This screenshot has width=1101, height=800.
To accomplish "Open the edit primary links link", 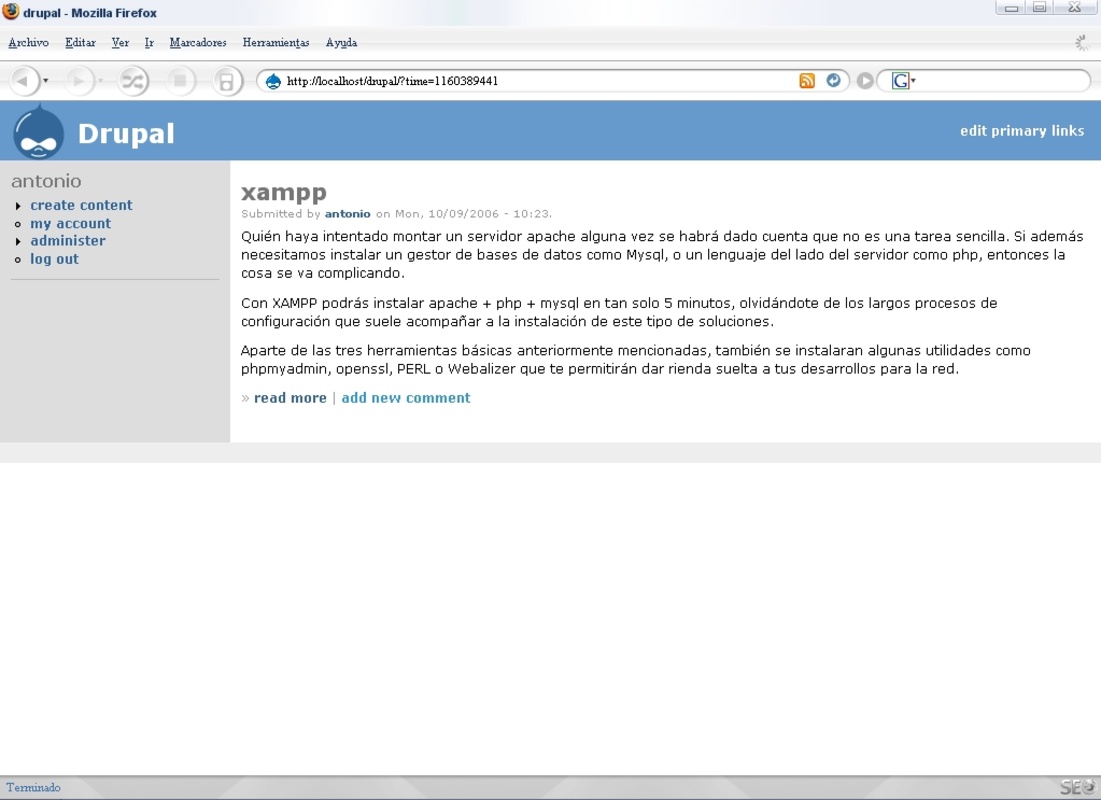I will 1022,131.
